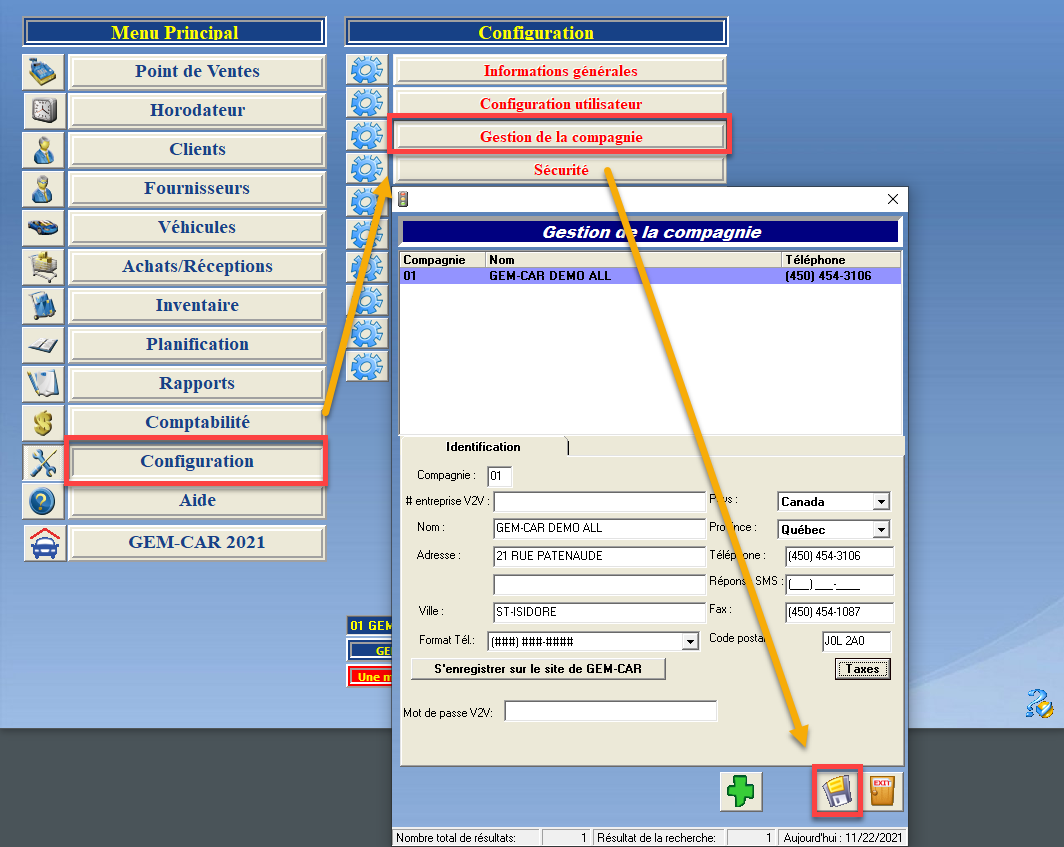Image resolution: width=1064 pixels, height=847 pixels.
Task: Click the documents icon beside Rapports
Action: (x=43, y=383)
